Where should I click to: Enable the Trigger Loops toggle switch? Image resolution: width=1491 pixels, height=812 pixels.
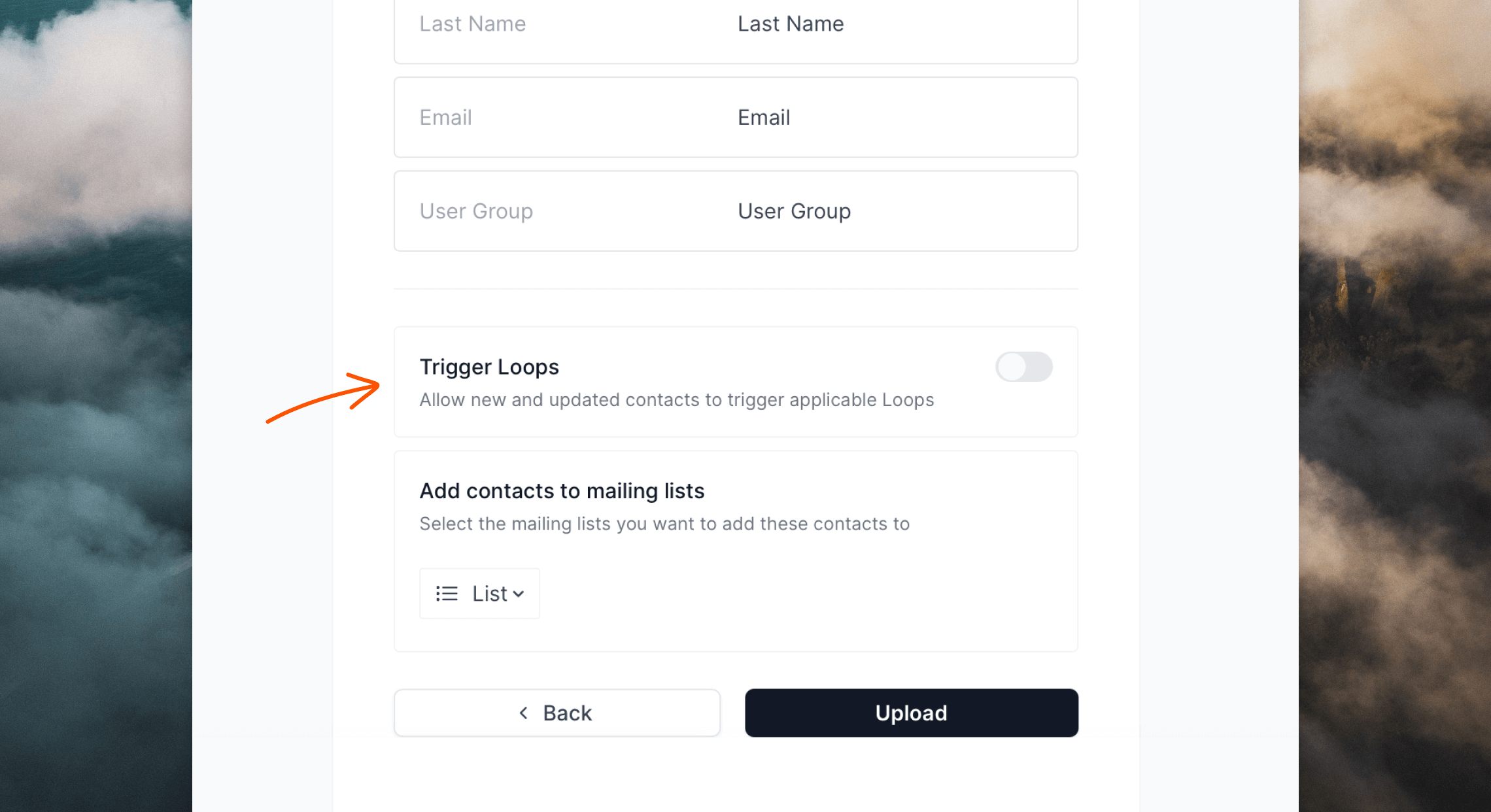coord(1023,367)
